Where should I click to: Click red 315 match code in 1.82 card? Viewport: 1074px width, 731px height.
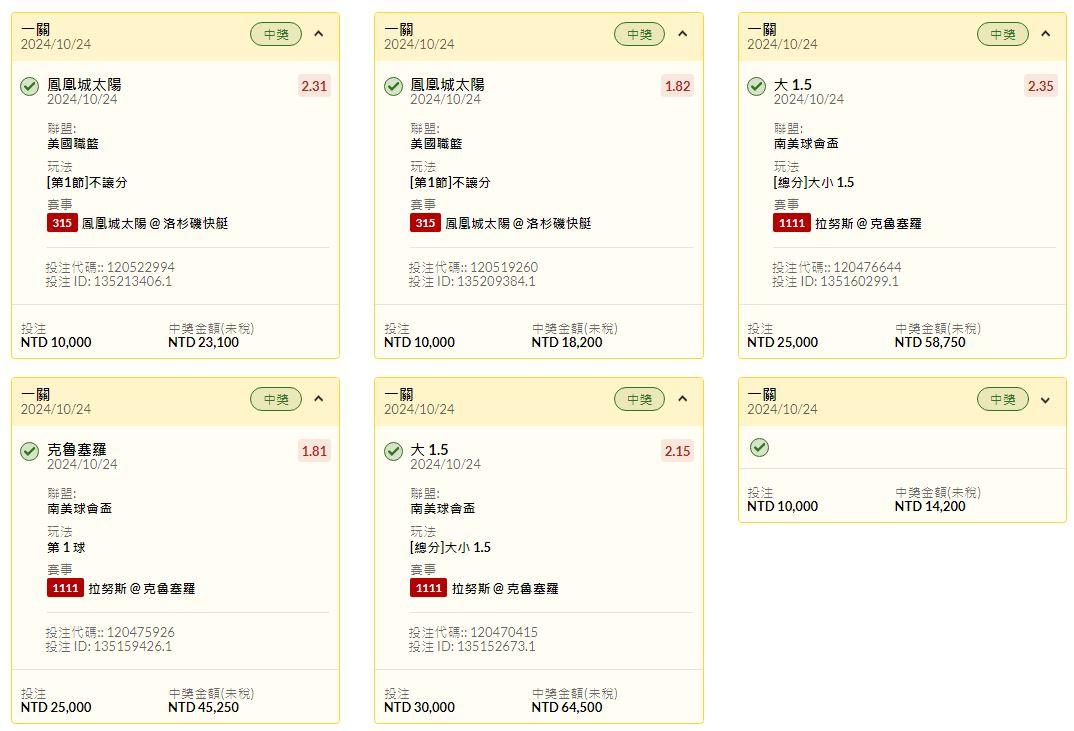[425, 223]
